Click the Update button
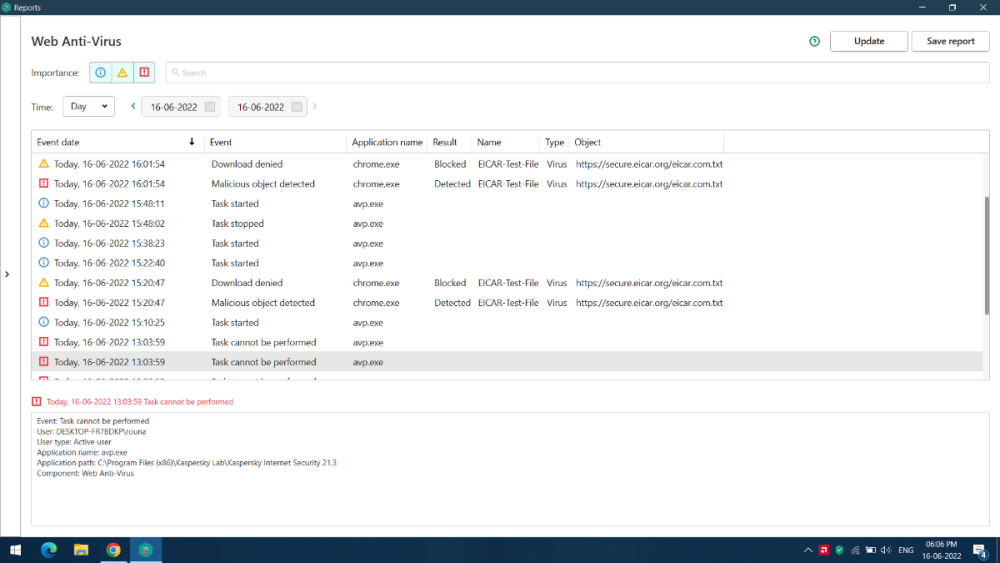Image resolution: width=1000 pixels, height=563 pixels. pos(869,41)
